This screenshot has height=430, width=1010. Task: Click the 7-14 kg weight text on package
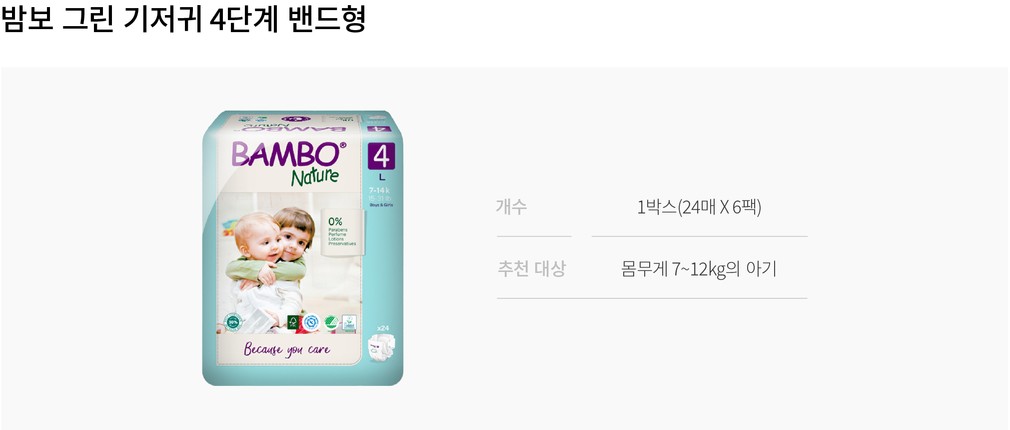[x=379, y=190]
